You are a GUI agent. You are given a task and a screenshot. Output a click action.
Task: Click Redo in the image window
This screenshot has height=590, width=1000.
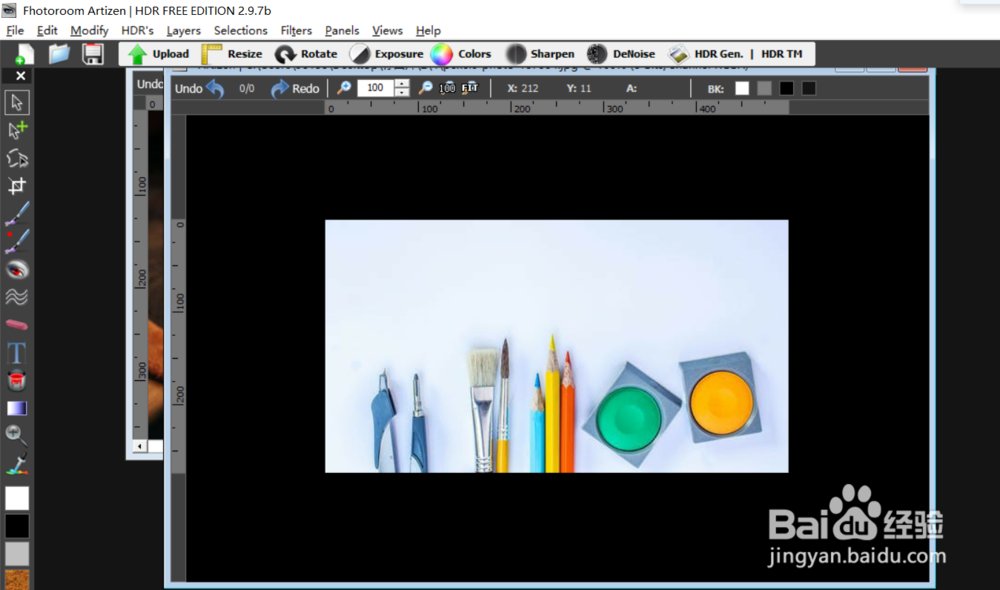tap(295, 89)
